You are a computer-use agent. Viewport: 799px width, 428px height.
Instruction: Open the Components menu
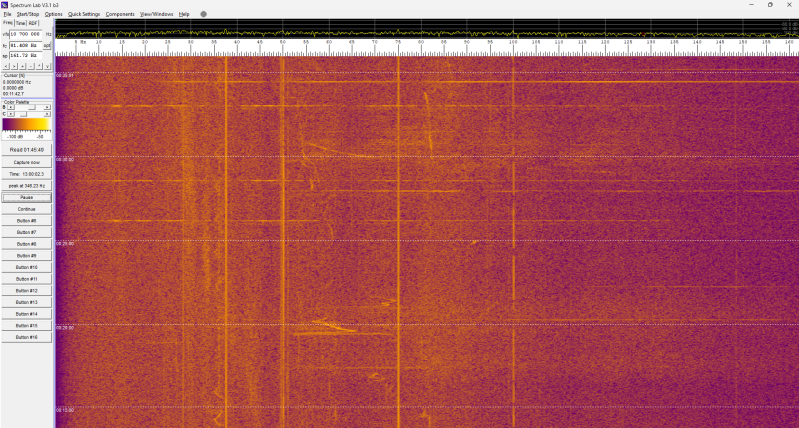pos(120,14)
